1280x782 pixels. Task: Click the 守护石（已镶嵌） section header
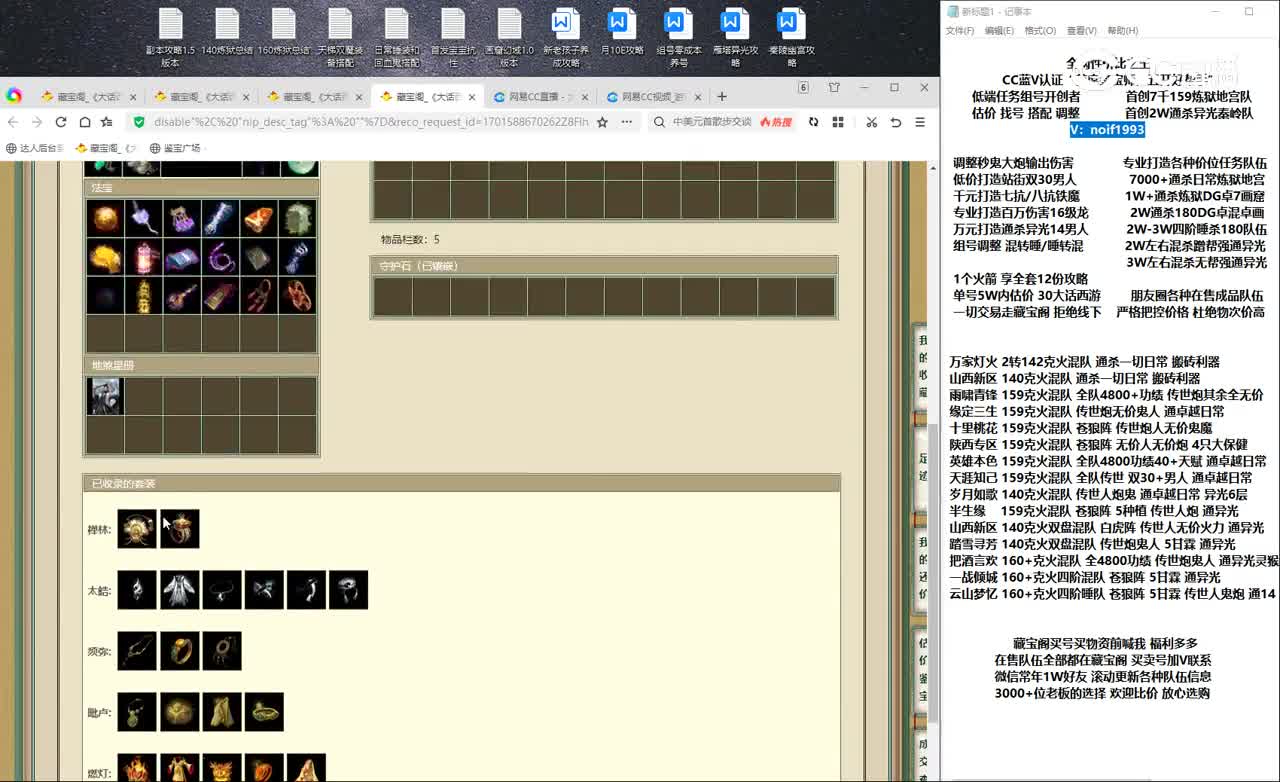[604, 266]
